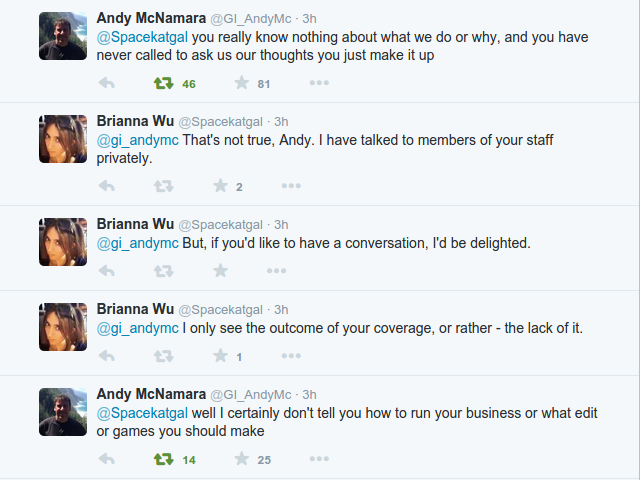Screen dimensions: 640x480
Task: Open @Spacekatgal mention in the top tweet
Action: click(x=142, y=37)
